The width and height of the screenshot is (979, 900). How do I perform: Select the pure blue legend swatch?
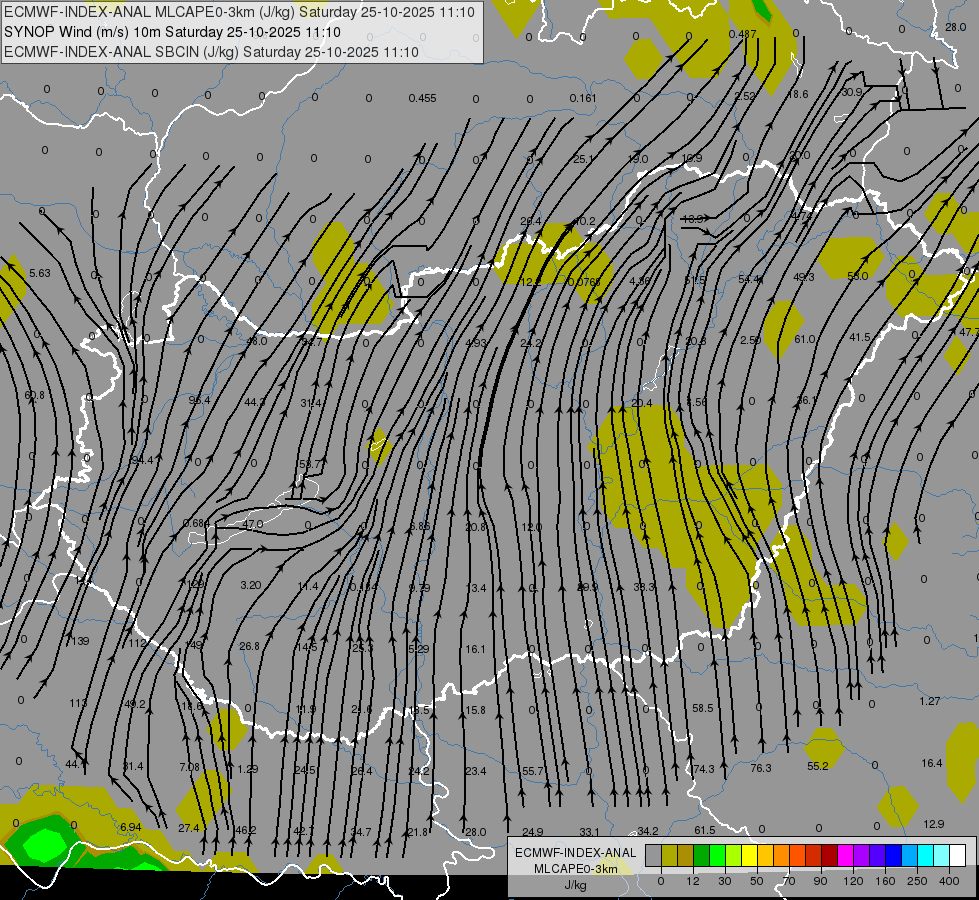pyautogui.click(x=893, y=856)
